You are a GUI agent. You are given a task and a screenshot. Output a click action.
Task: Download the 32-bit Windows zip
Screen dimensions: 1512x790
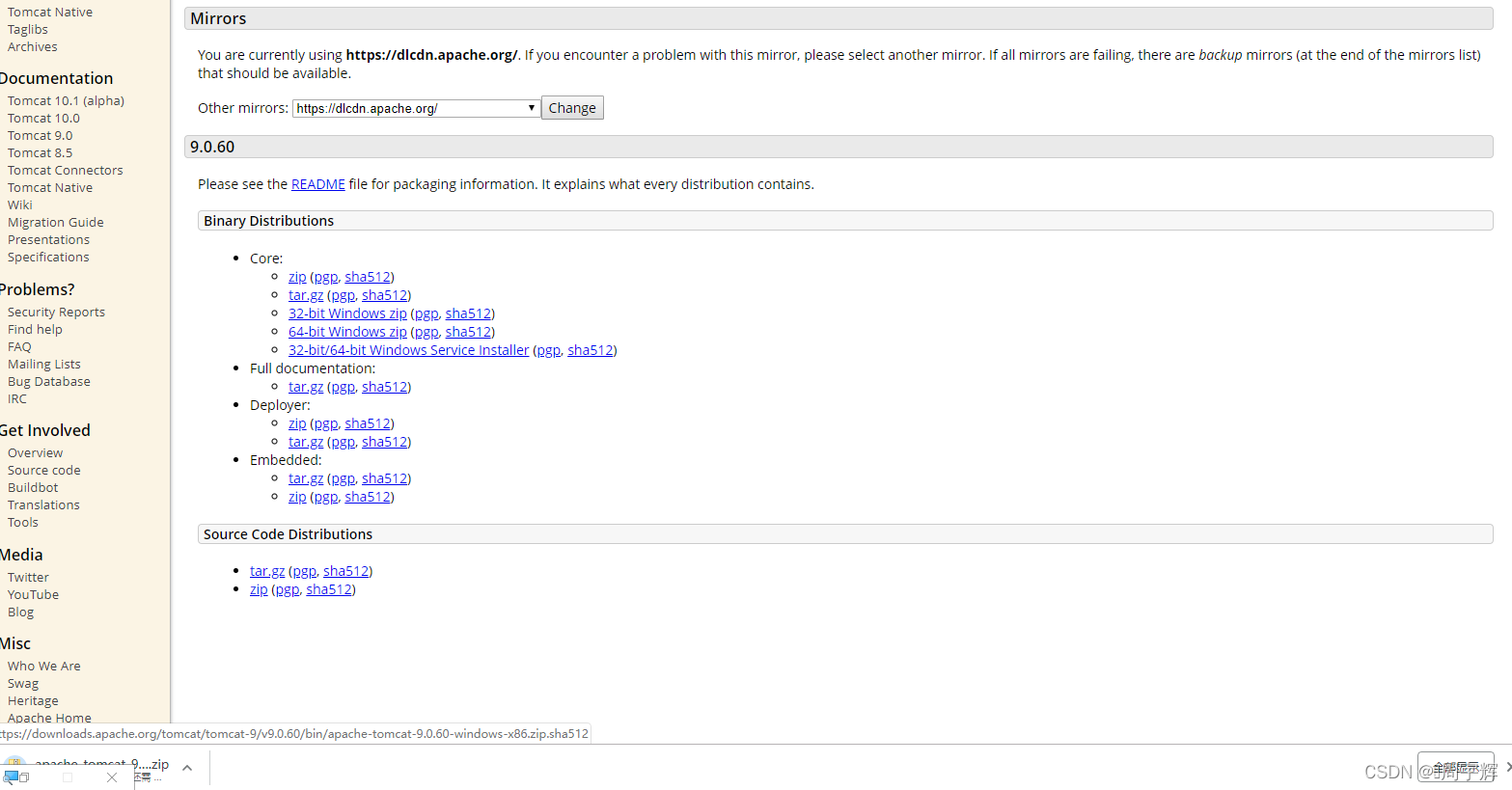(347, 313)
